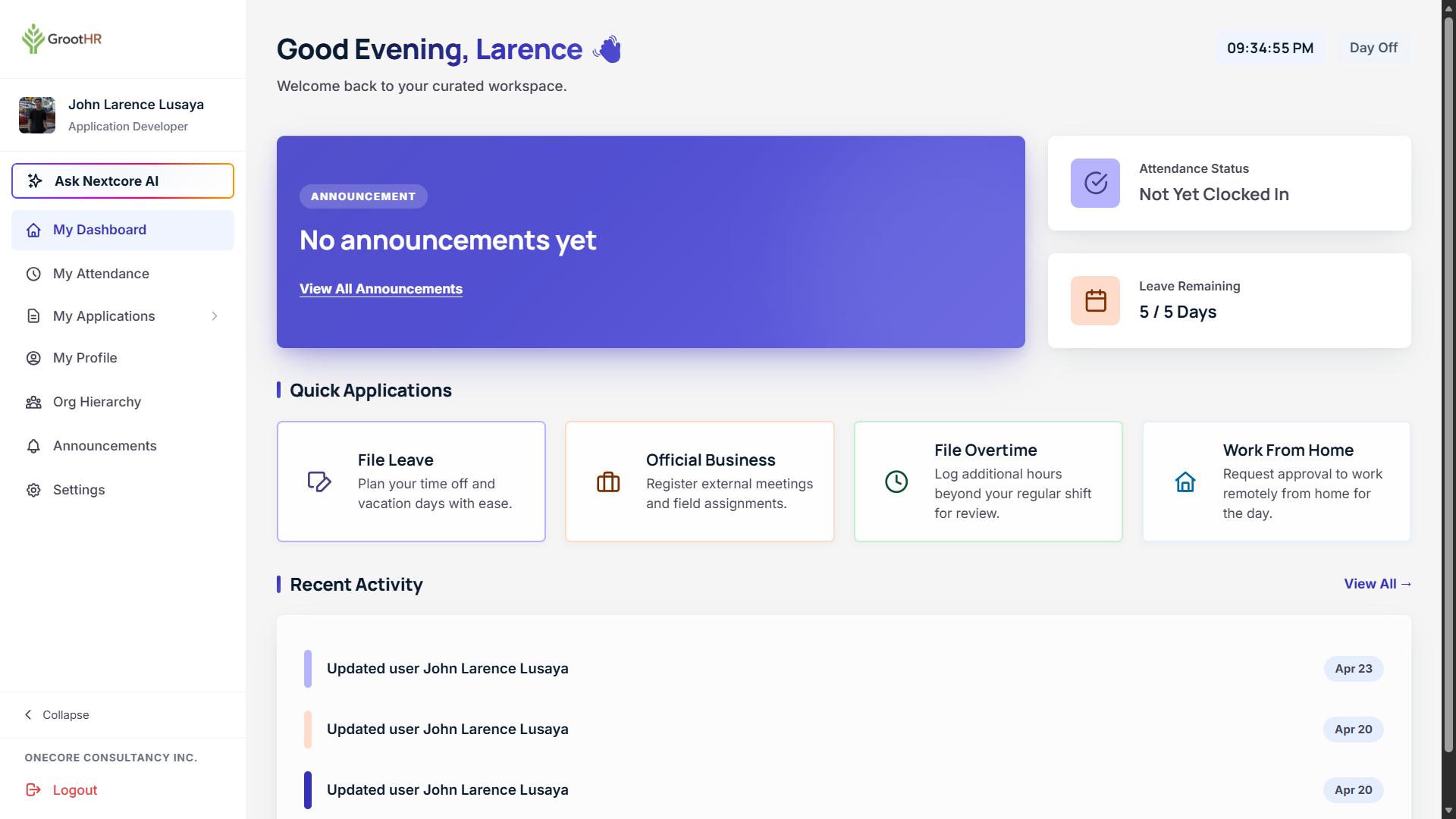This screenshot has width=1456, height=819.
Task: Click the File Overtime clock icon
Action: (896, 482)
